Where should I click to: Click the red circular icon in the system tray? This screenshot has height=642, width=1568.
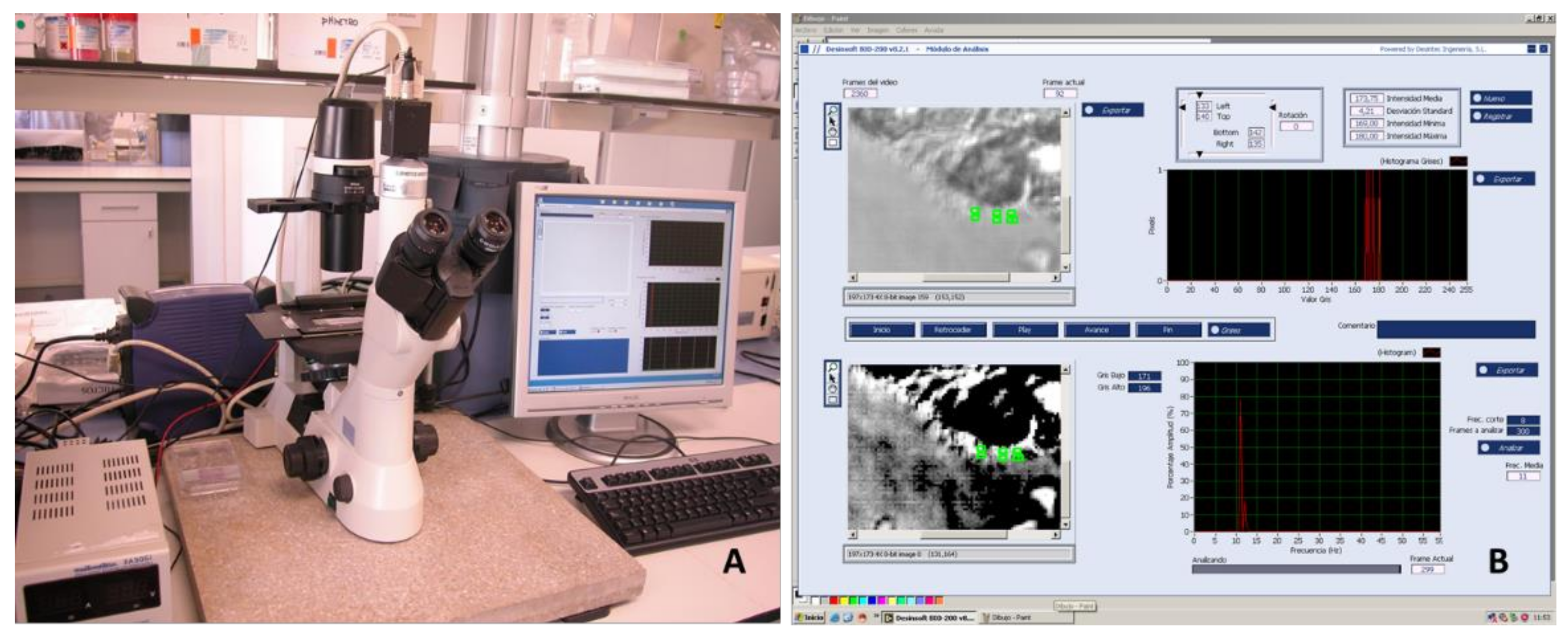click(x=1525, y=618)
